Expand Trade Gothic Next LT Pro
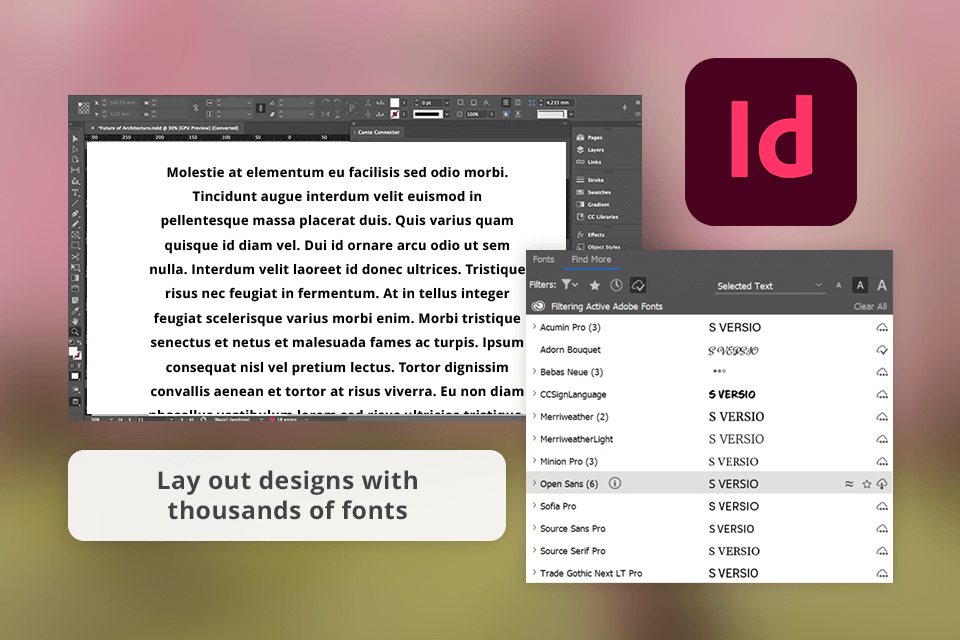The height and width of the screenshot is (640, 960). point(534,573)
